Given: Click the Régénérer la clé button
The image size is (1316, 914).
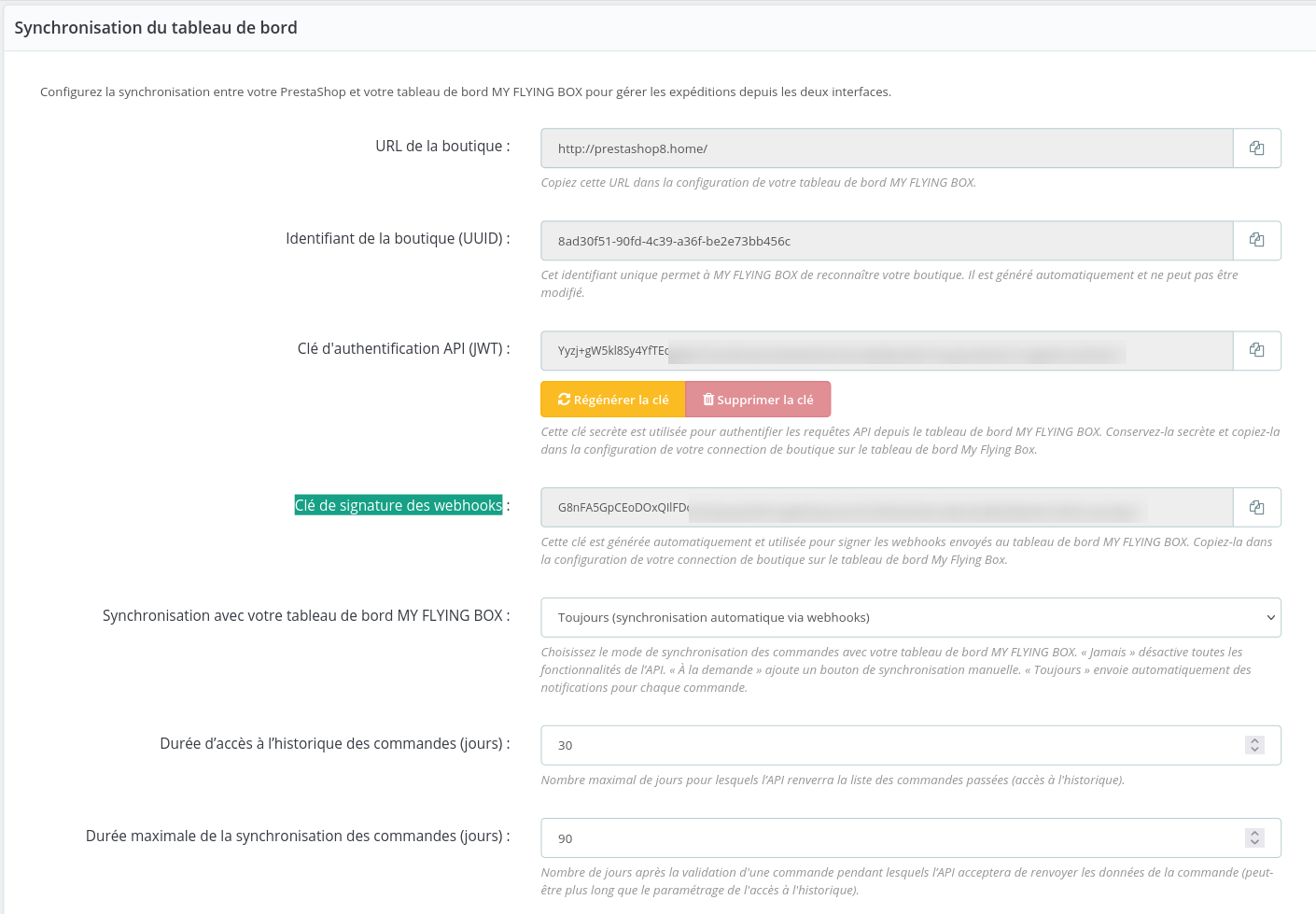Looking at the screenshot, I should [x=613, y=400].
